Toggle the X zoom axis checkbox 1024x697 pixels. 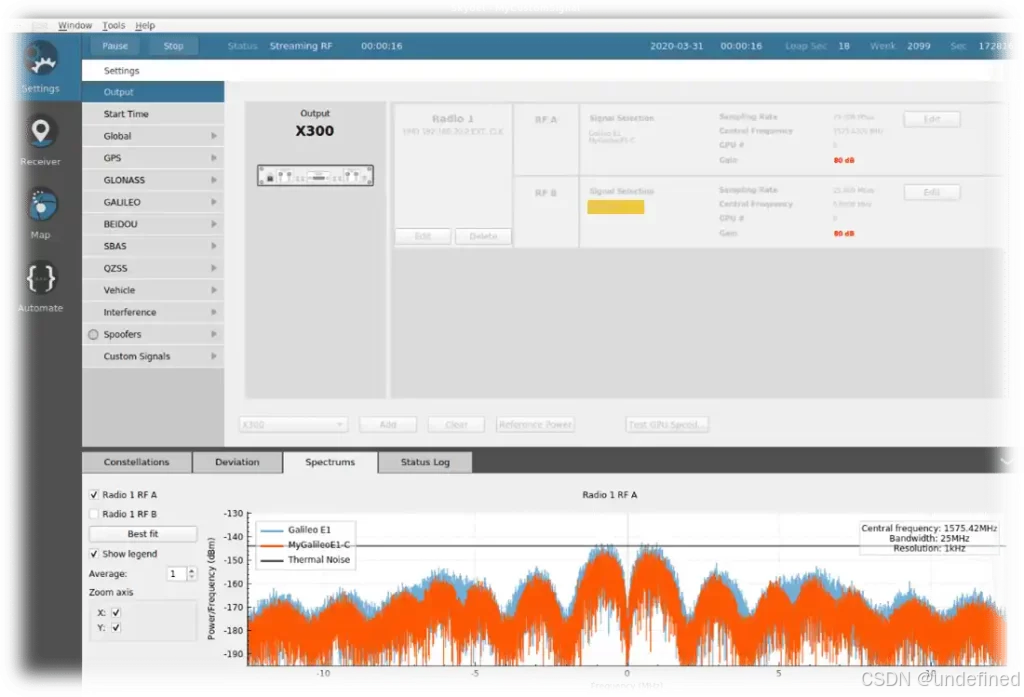tap(116, 613)
